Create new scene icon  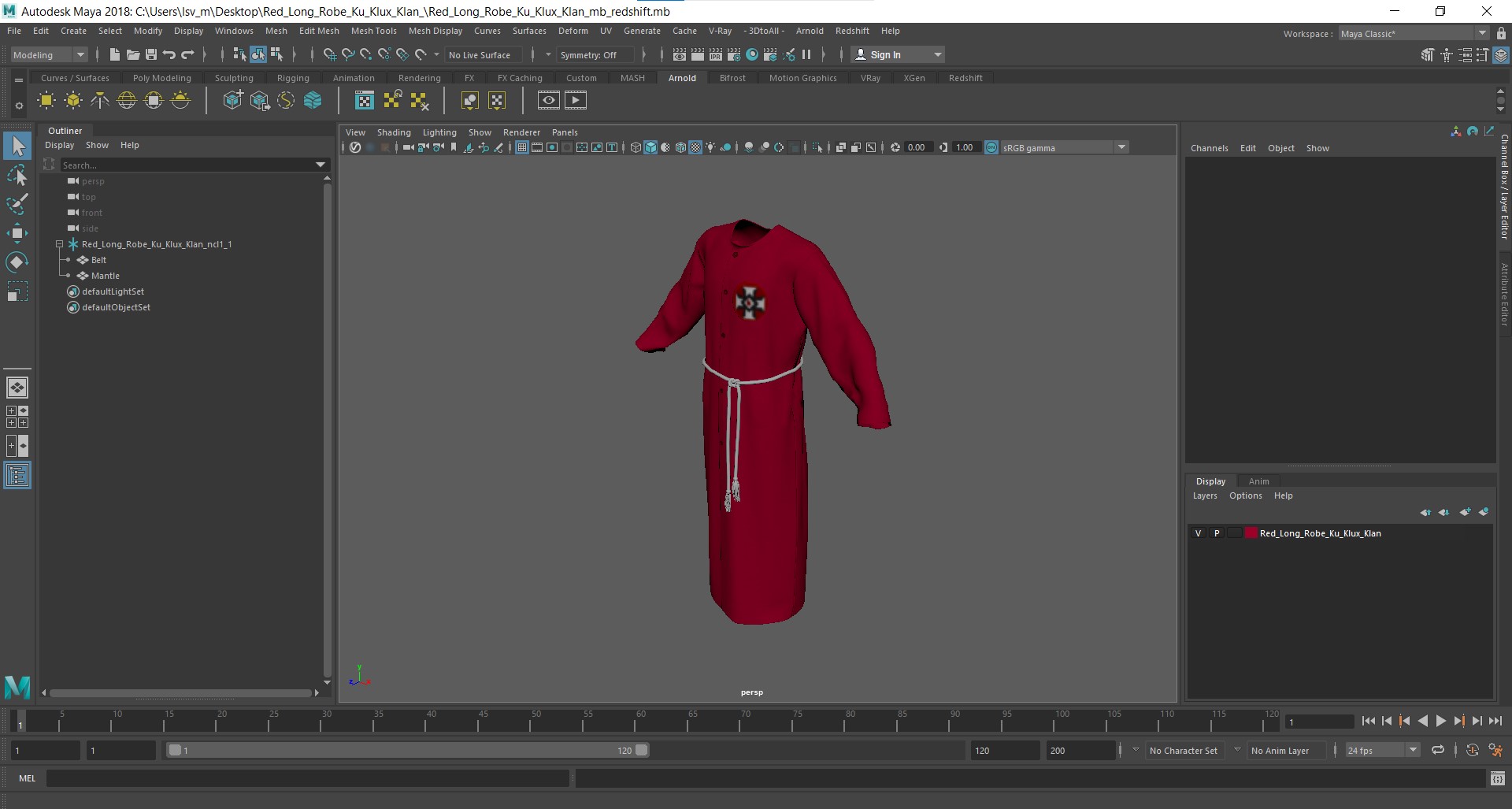[x=114, y=54]
